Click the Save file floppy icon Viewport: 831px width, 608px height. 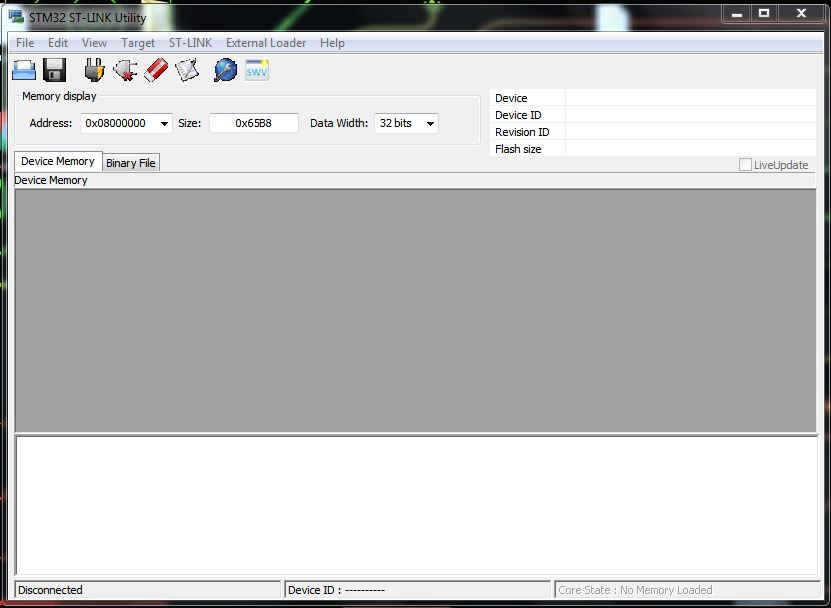click(x=55, y=70)
